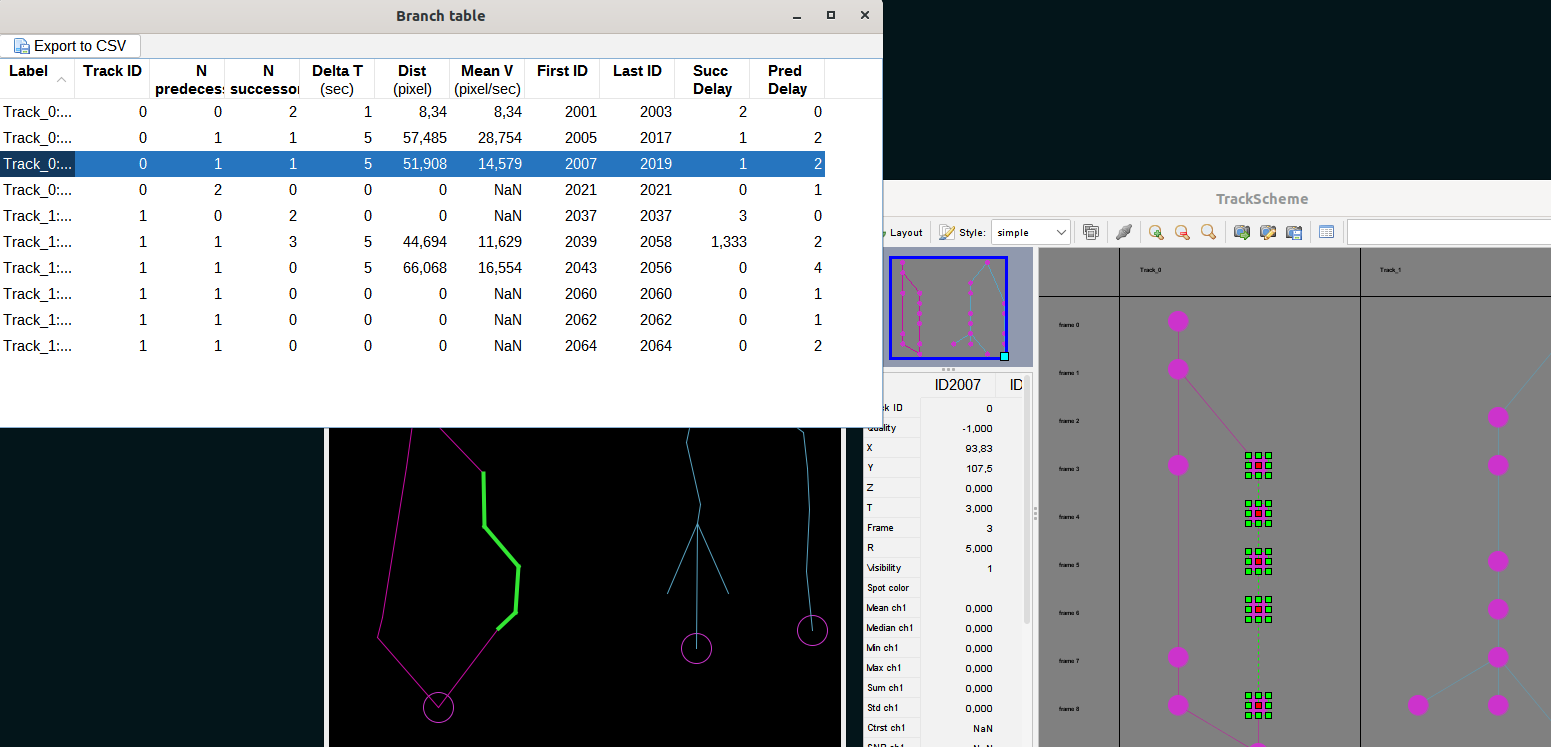Select the branch row with First ID 2043

412,268
